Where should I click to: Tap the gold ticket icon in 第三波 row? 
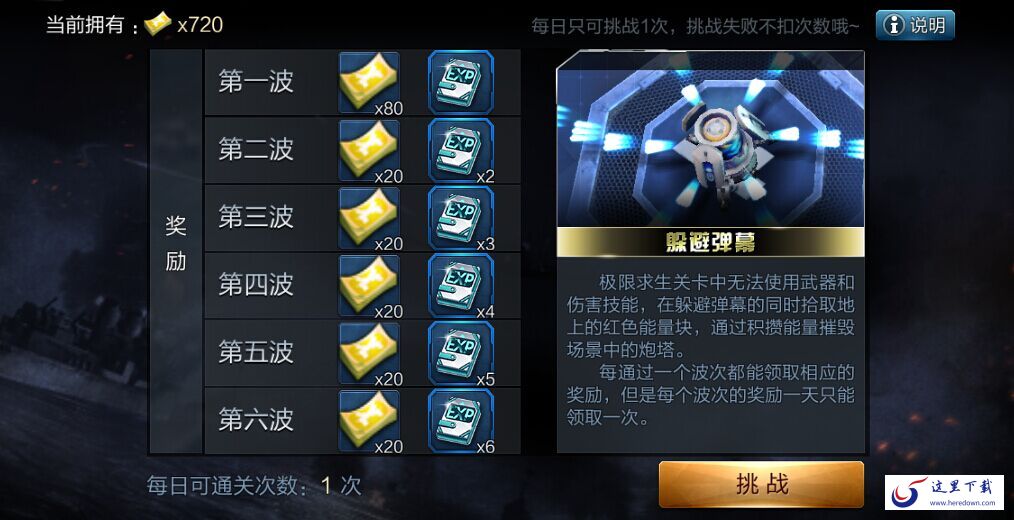[369, 218]
